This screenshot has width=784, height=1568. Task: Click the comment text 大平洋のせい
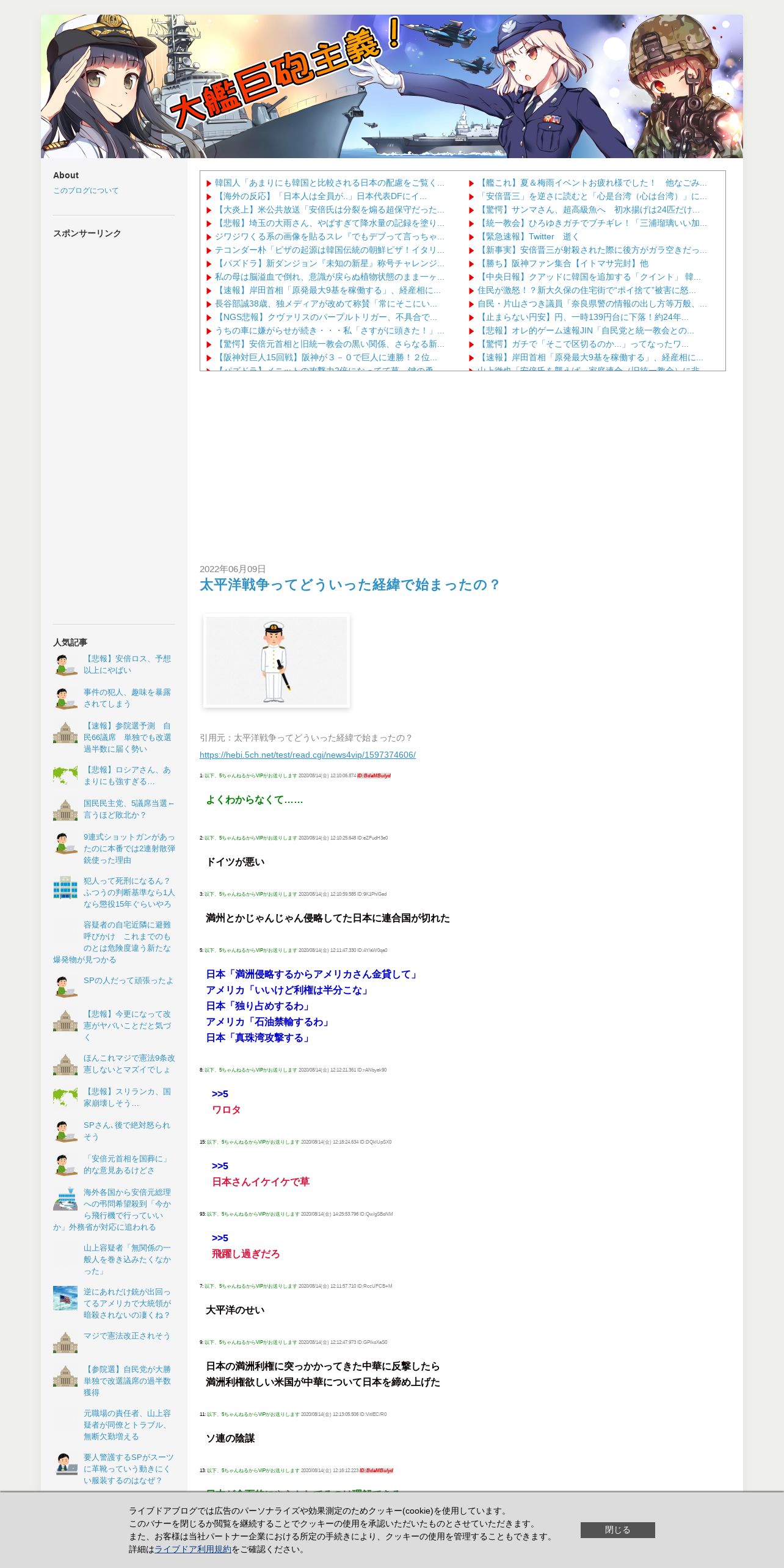(x=235, y=1310)
